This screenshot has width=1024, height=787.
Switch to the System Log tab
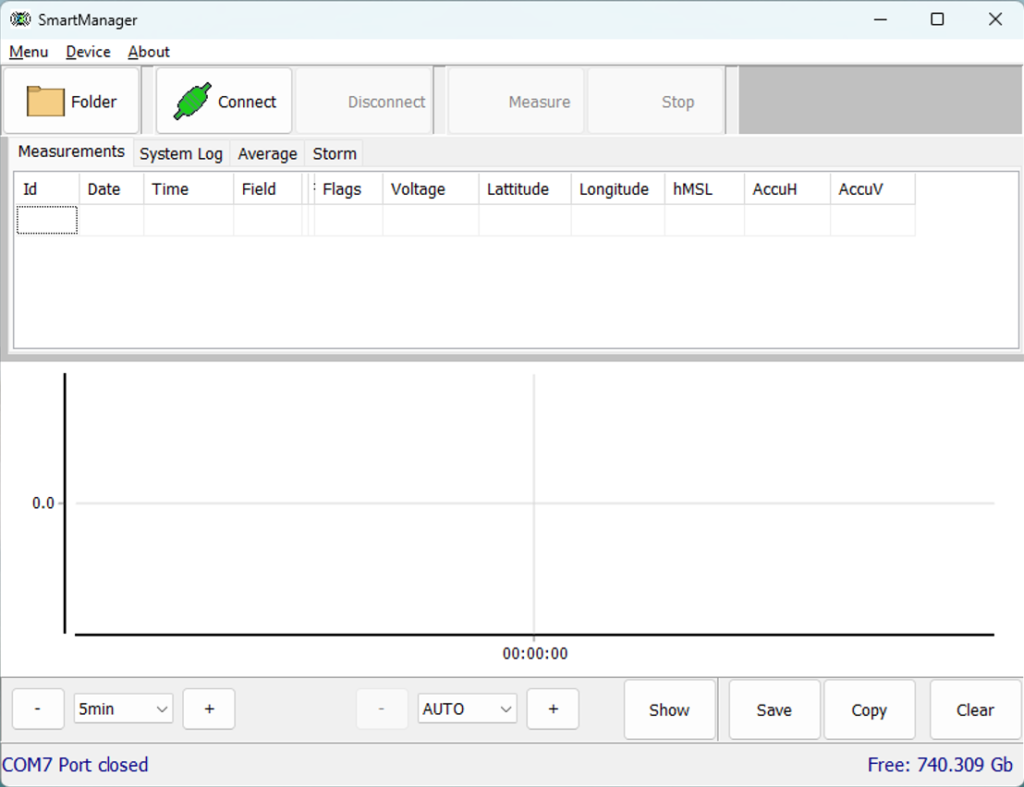click(x=181, y=154)
